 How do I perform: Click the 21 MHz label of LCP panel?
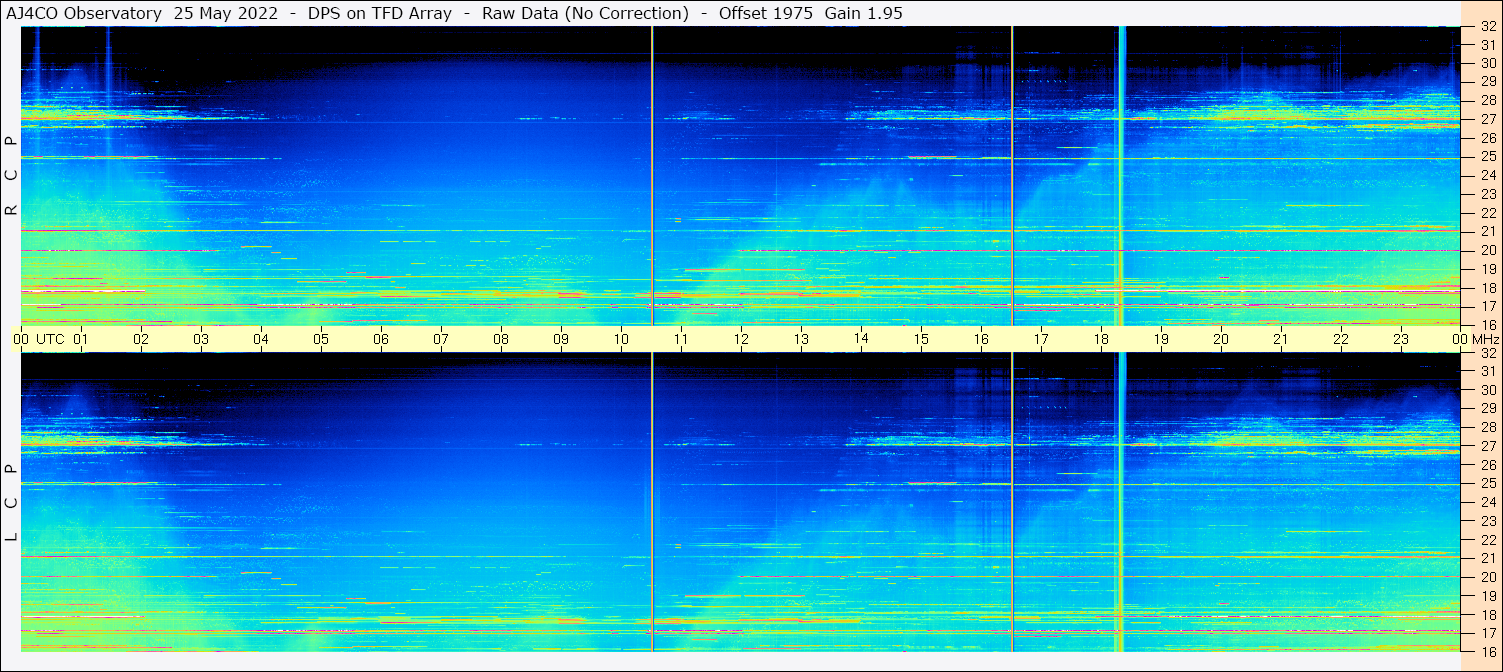1488,558
